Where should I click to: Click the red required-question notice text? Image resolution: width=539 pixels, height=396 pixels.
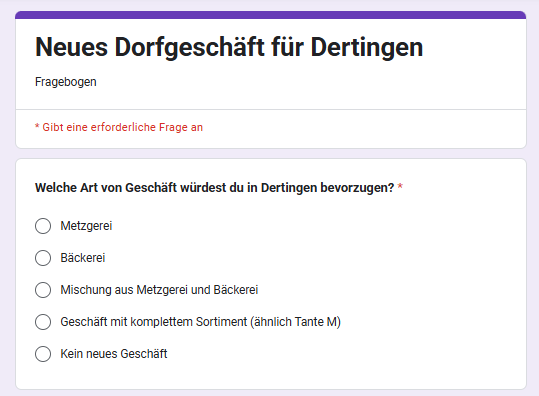click(119, 127)
